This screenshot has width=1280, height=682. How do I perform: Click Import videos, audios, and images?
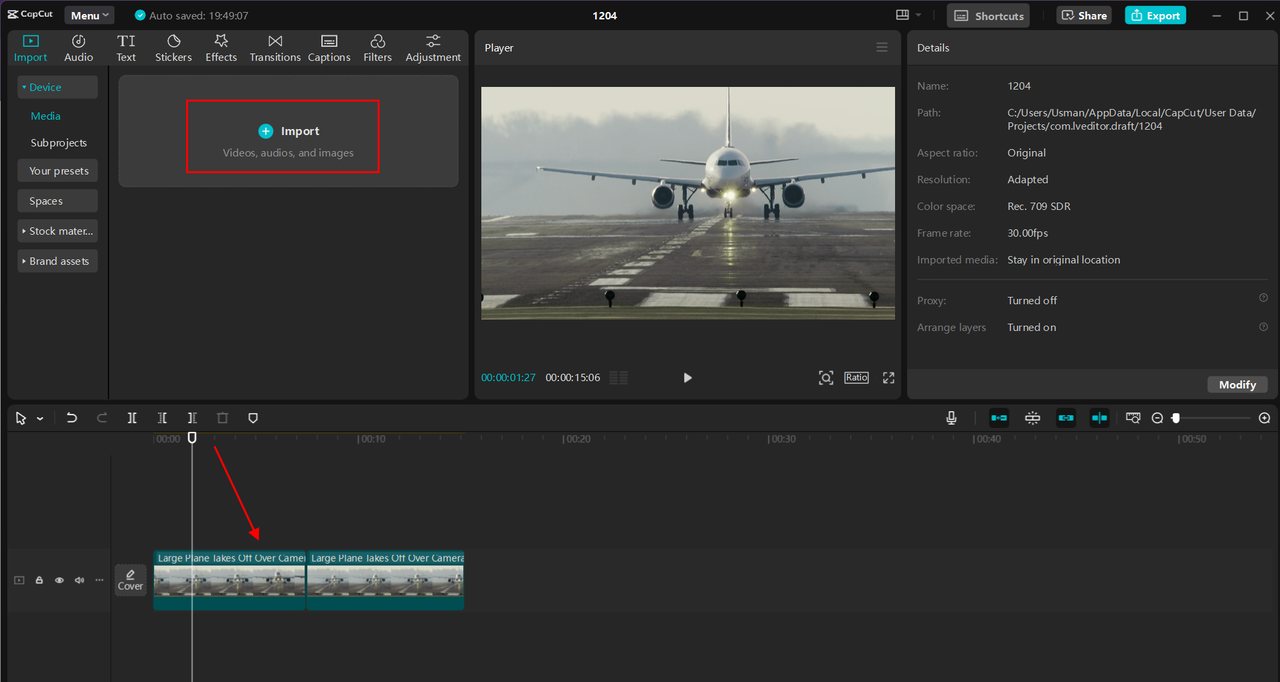pyautogui.click(x=289, y=131)
